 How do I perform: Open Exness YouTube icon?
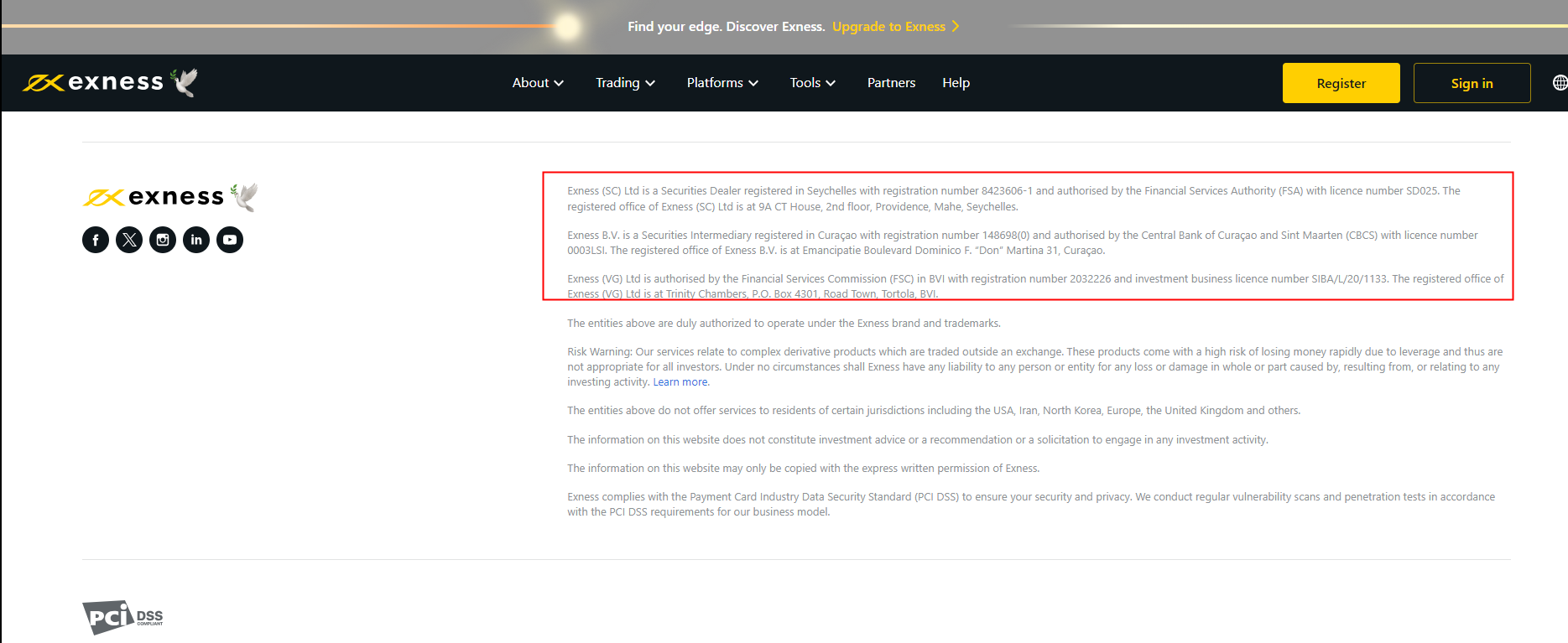click(230, 240)
